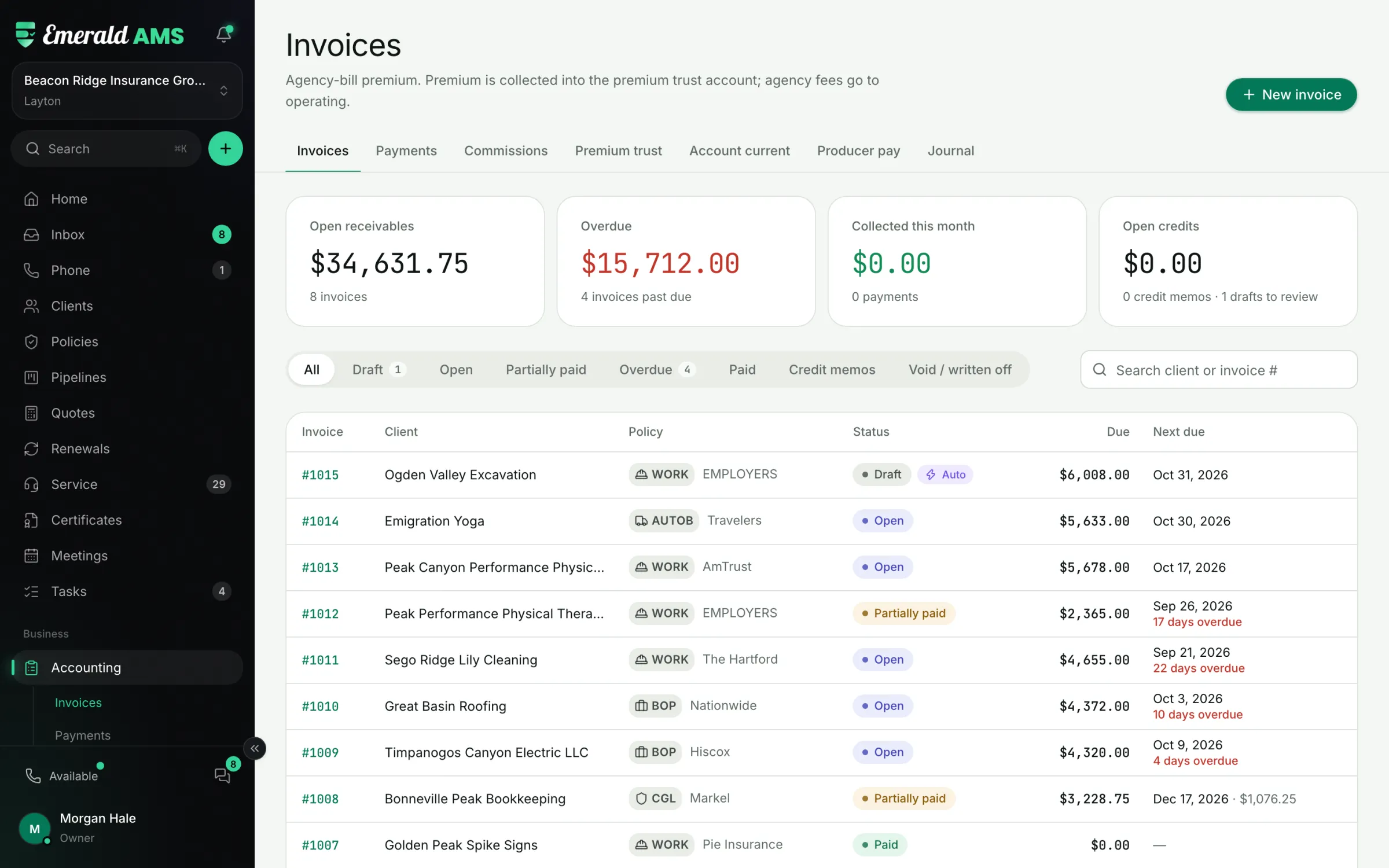Open Home from the sidebar
This screenshot has width=1389, height=868.
[x=127, y=198]
